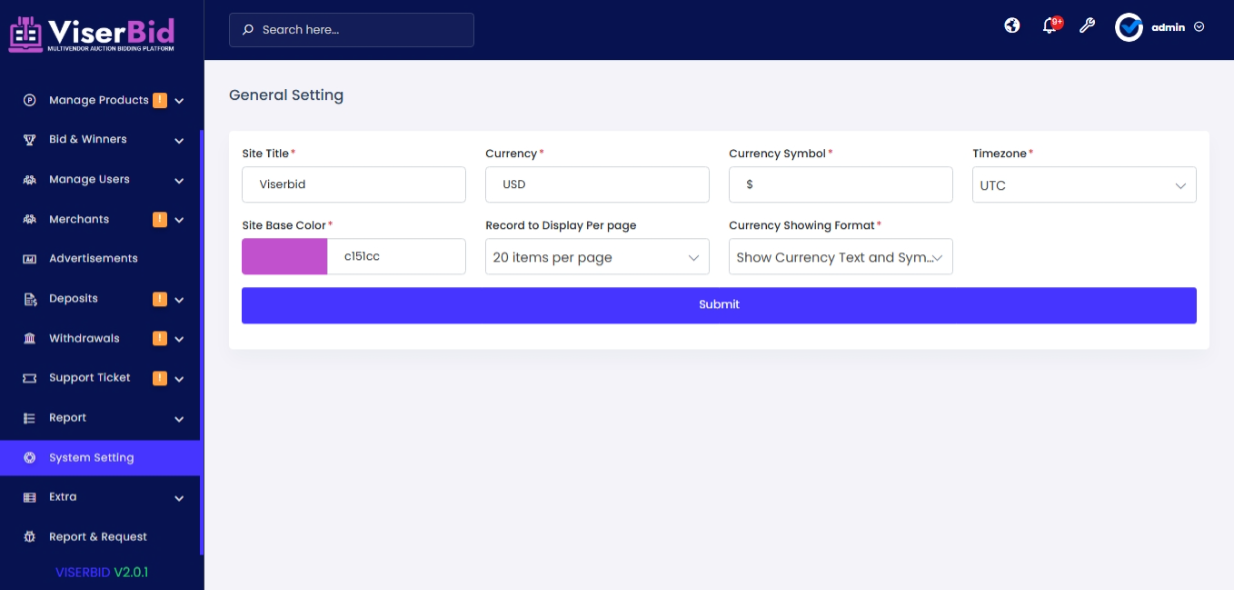Click the Site Base Color purple swatch
Viewport: 1234px width, 590px height.
(285, 257)
